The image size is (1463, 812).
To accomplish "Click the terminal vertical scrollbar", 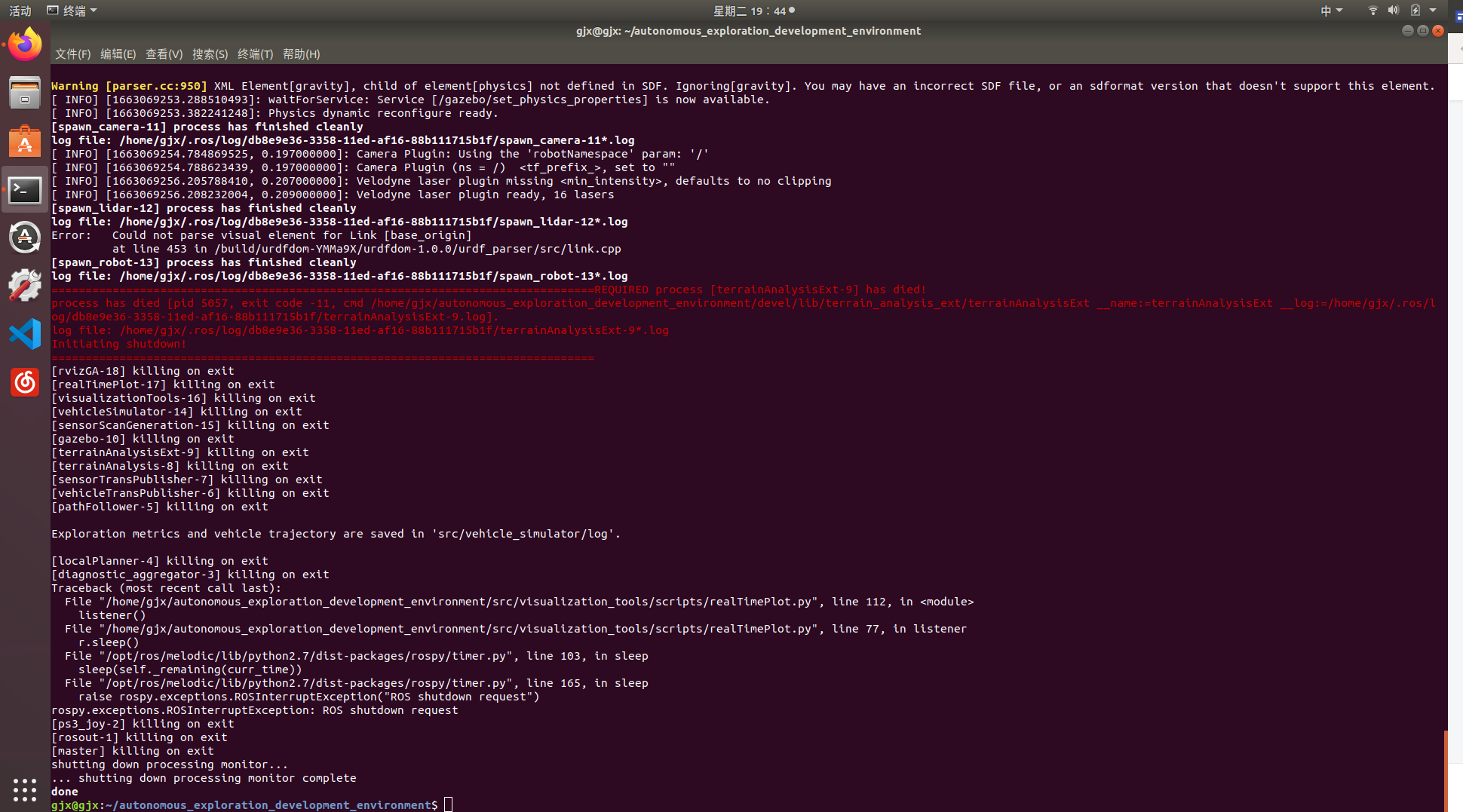I will point(1445,771).
